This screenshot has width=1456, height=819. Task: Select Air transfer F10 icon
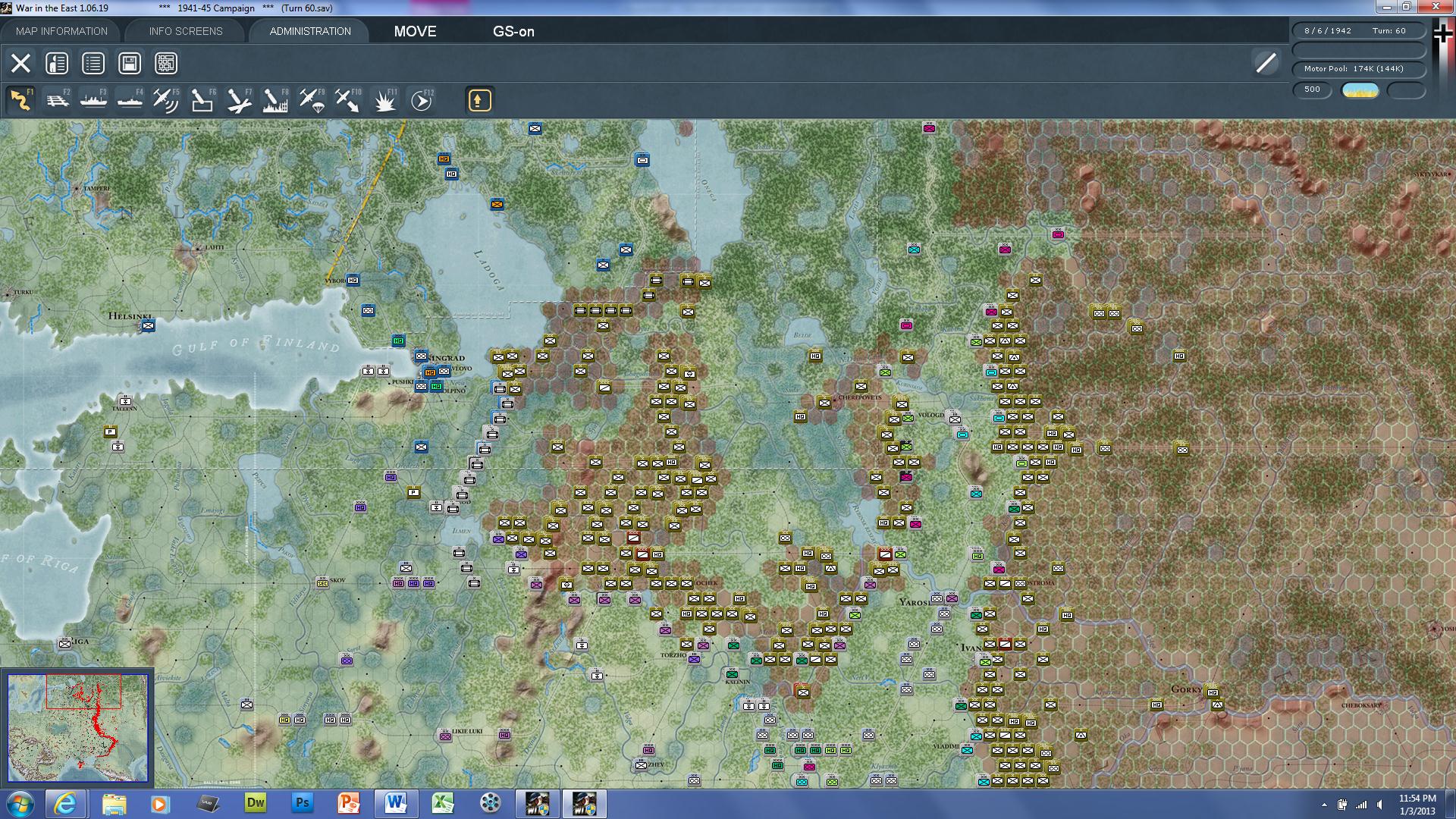(x=348, y=100)
